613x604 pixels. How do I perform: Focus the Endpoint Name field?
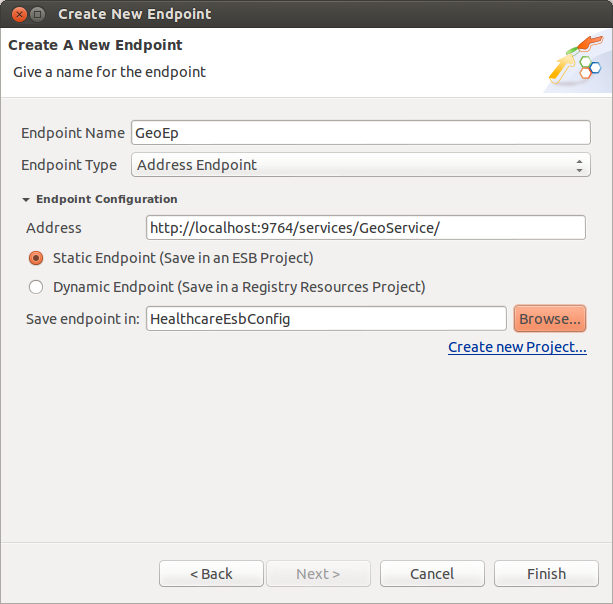pyautogui.click(x=360, y=133)
